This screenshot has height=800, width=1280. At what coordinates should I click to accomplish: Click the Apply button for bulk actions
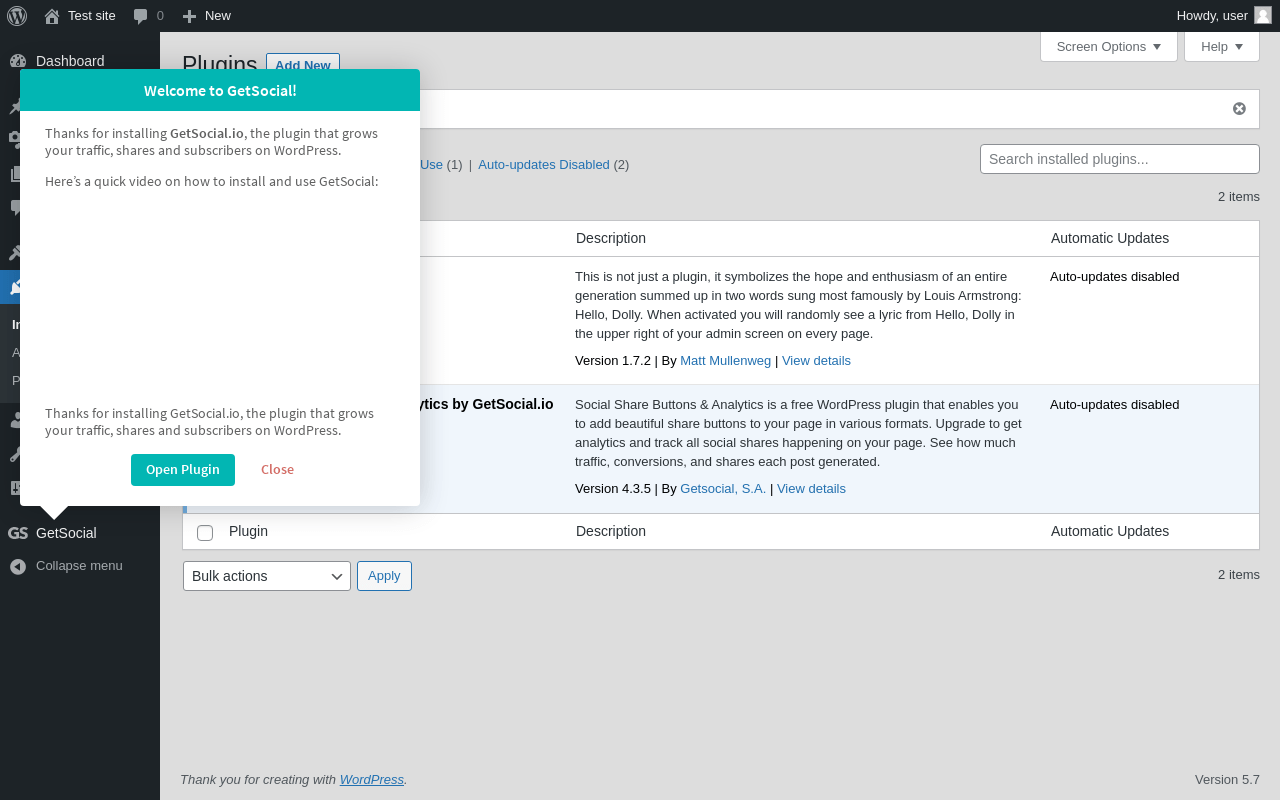point(384,576)
